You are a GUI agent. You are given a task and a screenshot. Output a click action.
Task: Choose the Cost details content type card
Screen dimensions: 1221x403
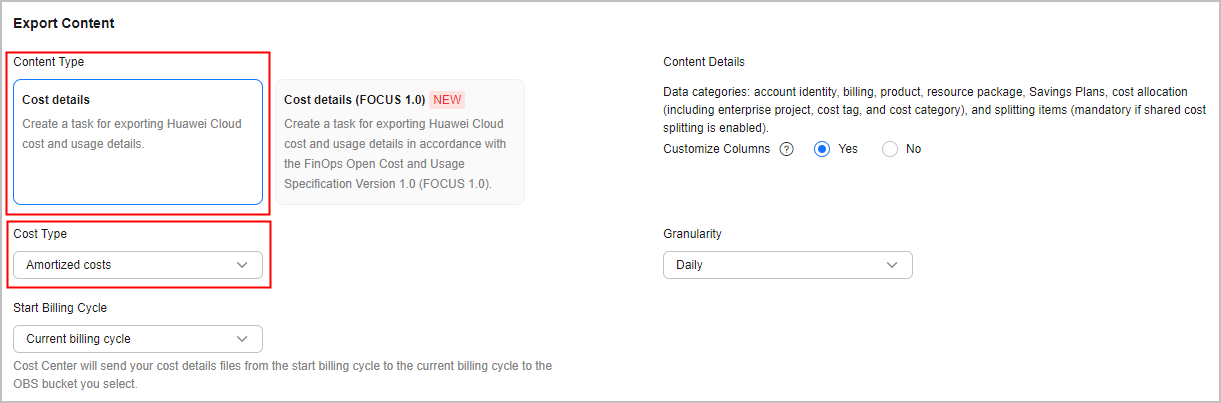(138, 142)
